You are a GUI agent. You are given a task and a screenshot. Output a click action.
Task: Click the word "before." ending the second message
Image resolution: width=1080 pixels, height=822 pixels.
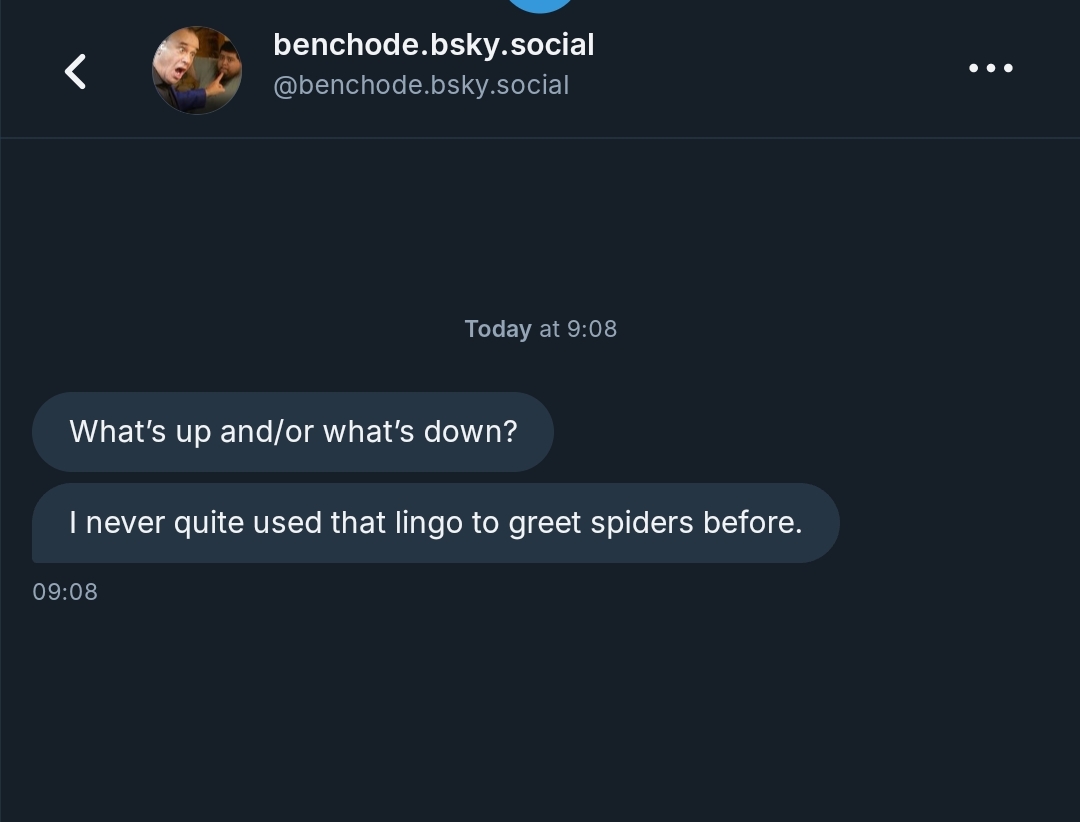pyautogui.click(x=752, y=523)
